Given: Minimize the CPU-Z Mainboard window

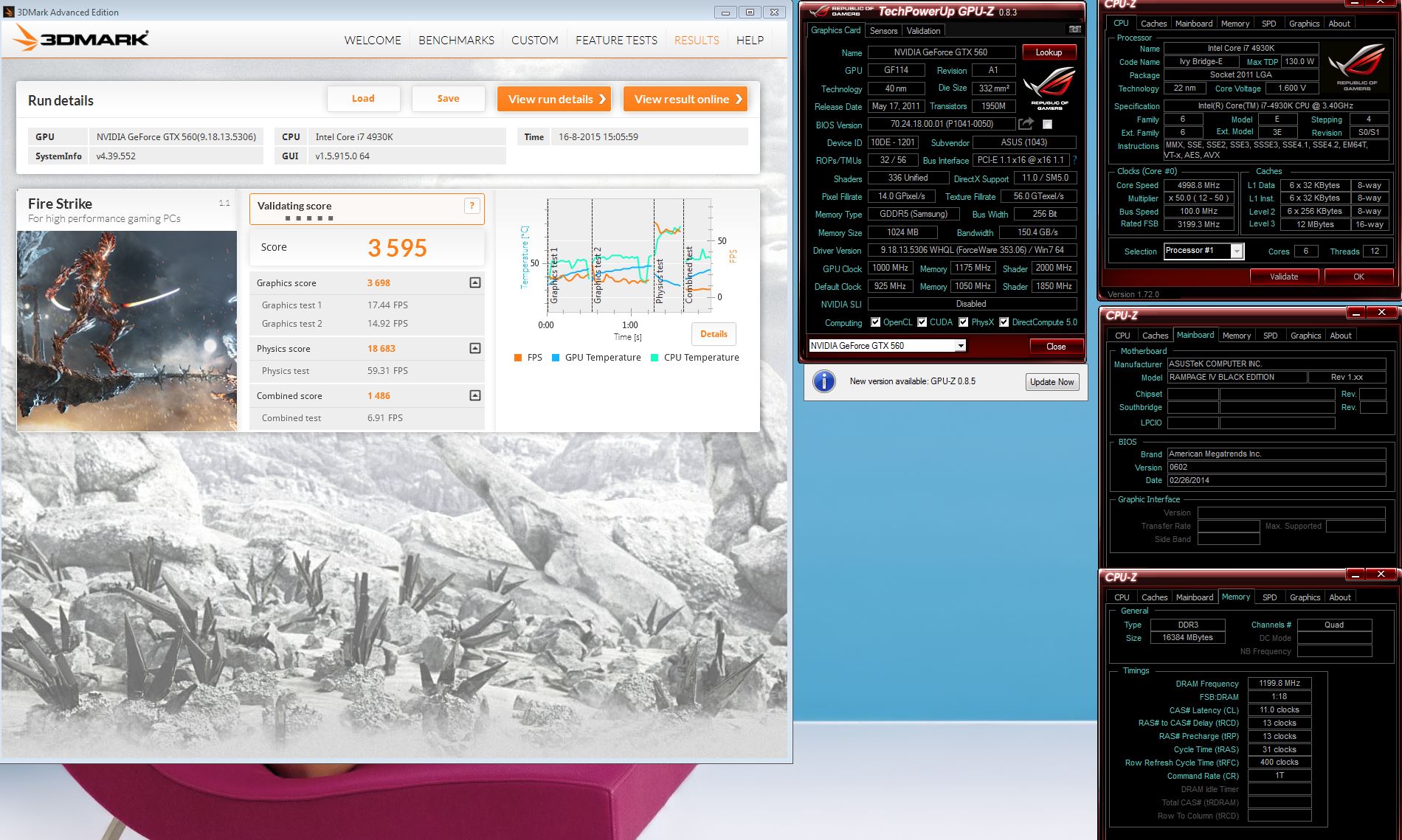Looking at the screenshot, I should tap(1356, 313).
